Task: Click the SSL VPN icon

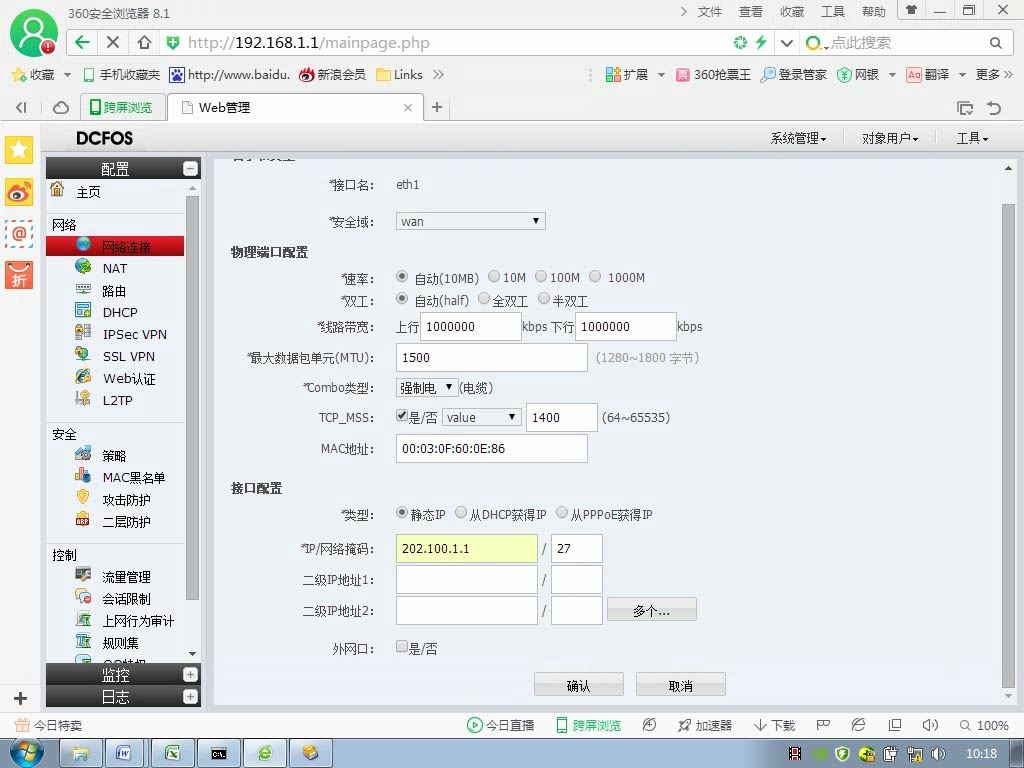Action: pos(83,355)
